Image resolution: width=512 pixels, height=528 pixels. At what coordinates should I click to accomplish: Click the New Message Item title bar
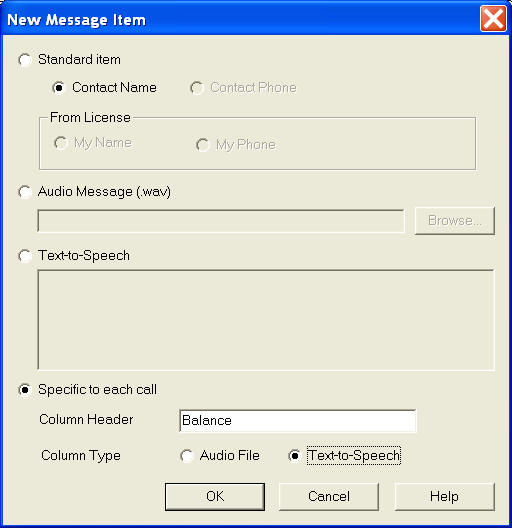241,19
